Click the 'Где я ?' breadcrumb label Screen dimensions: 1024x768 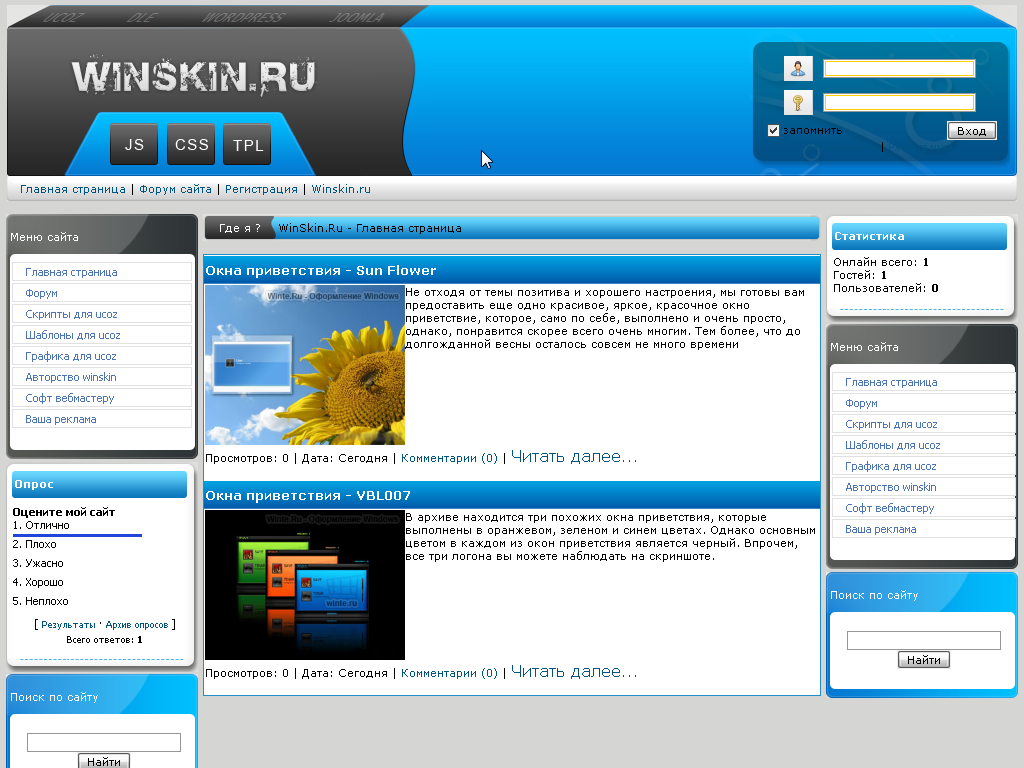coord(238,228)
